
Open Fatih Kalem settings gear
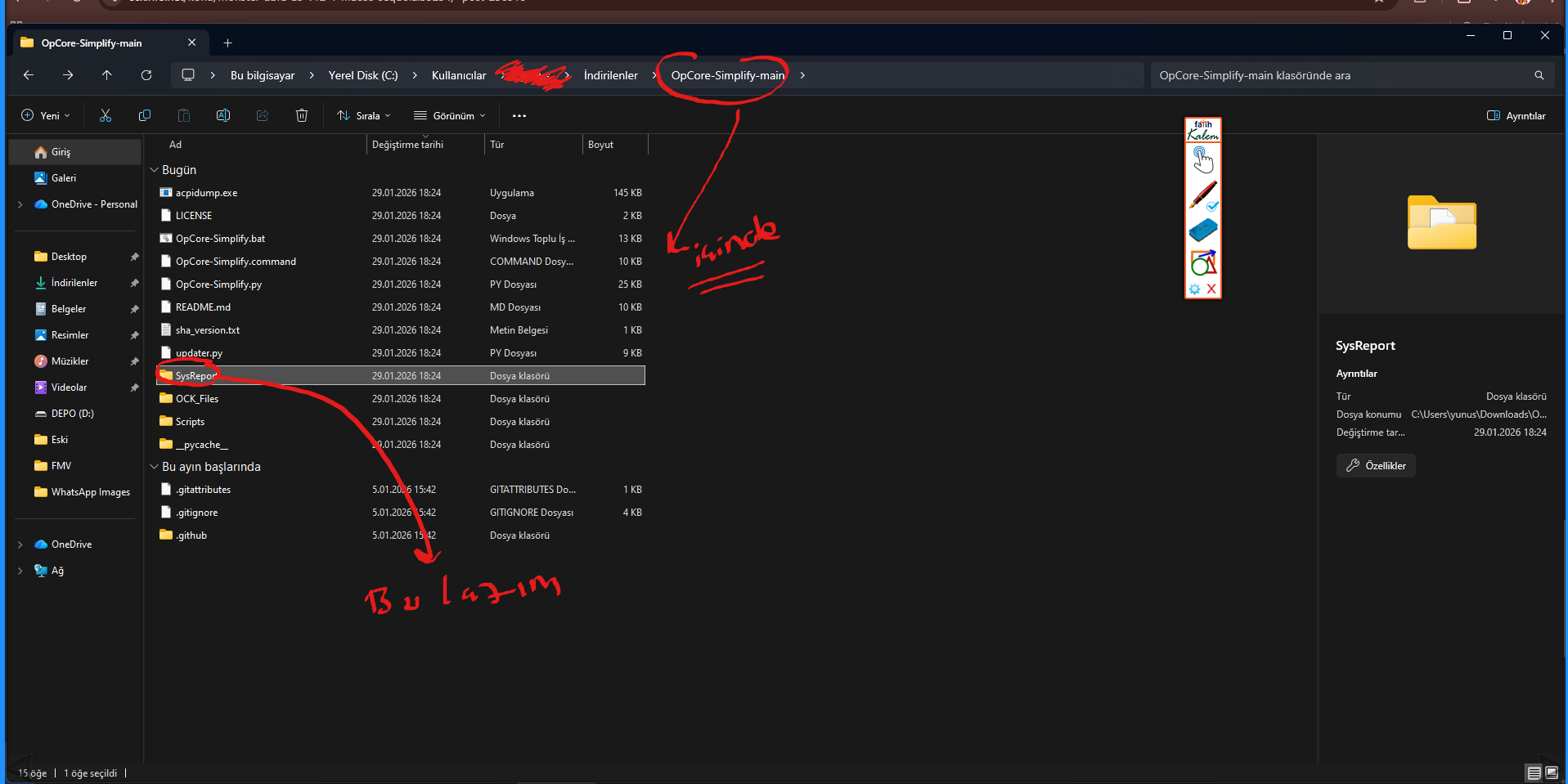click(x=1194, y=289)
